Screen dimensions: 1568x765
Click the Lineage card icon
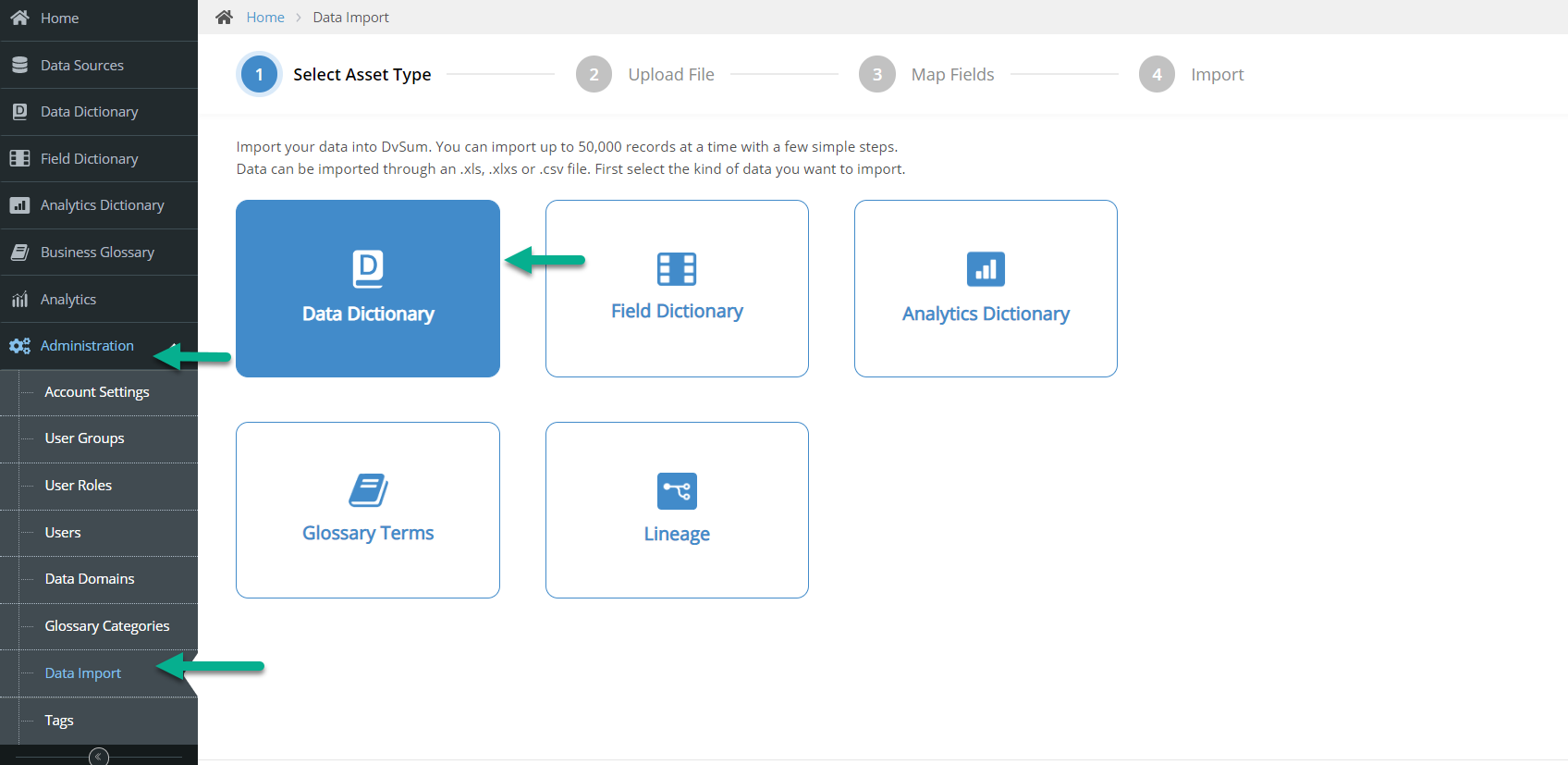tap(677, 491)
